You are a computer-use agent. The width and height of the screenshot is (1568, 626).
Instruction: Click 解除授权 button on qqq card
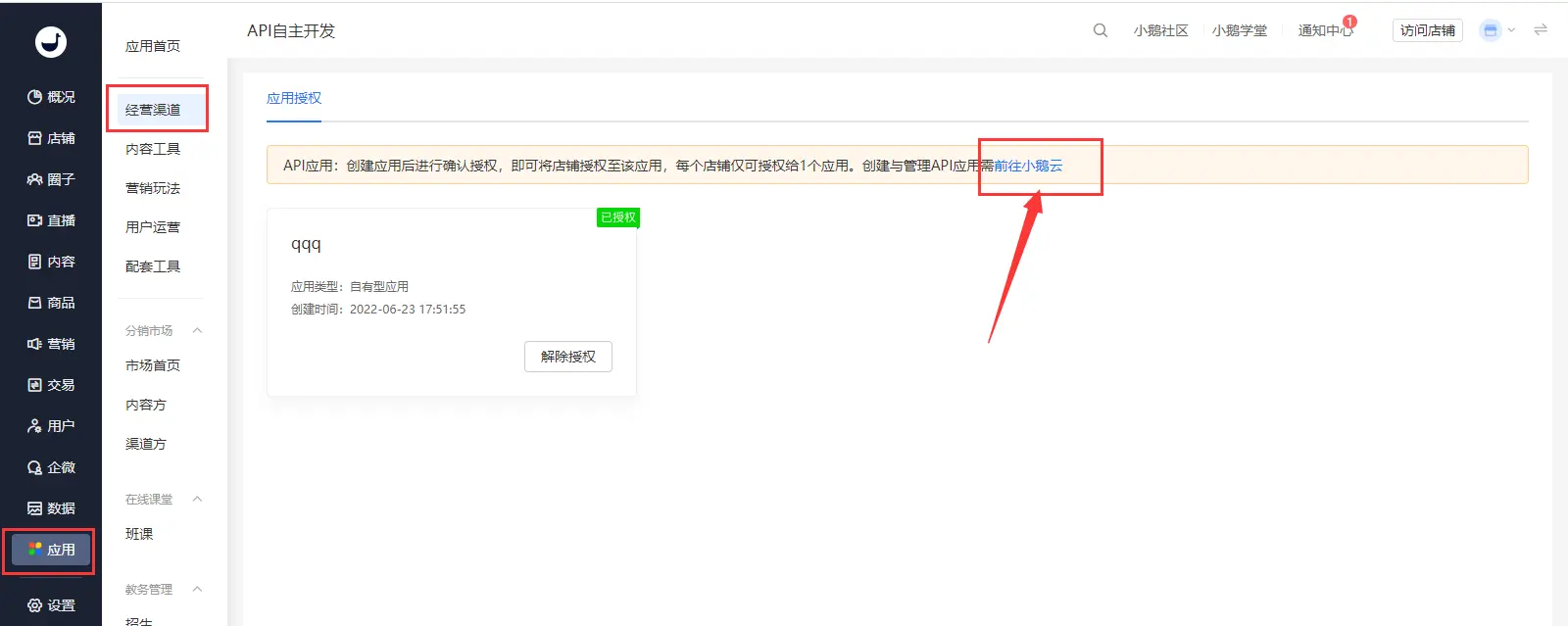(568, 357)
